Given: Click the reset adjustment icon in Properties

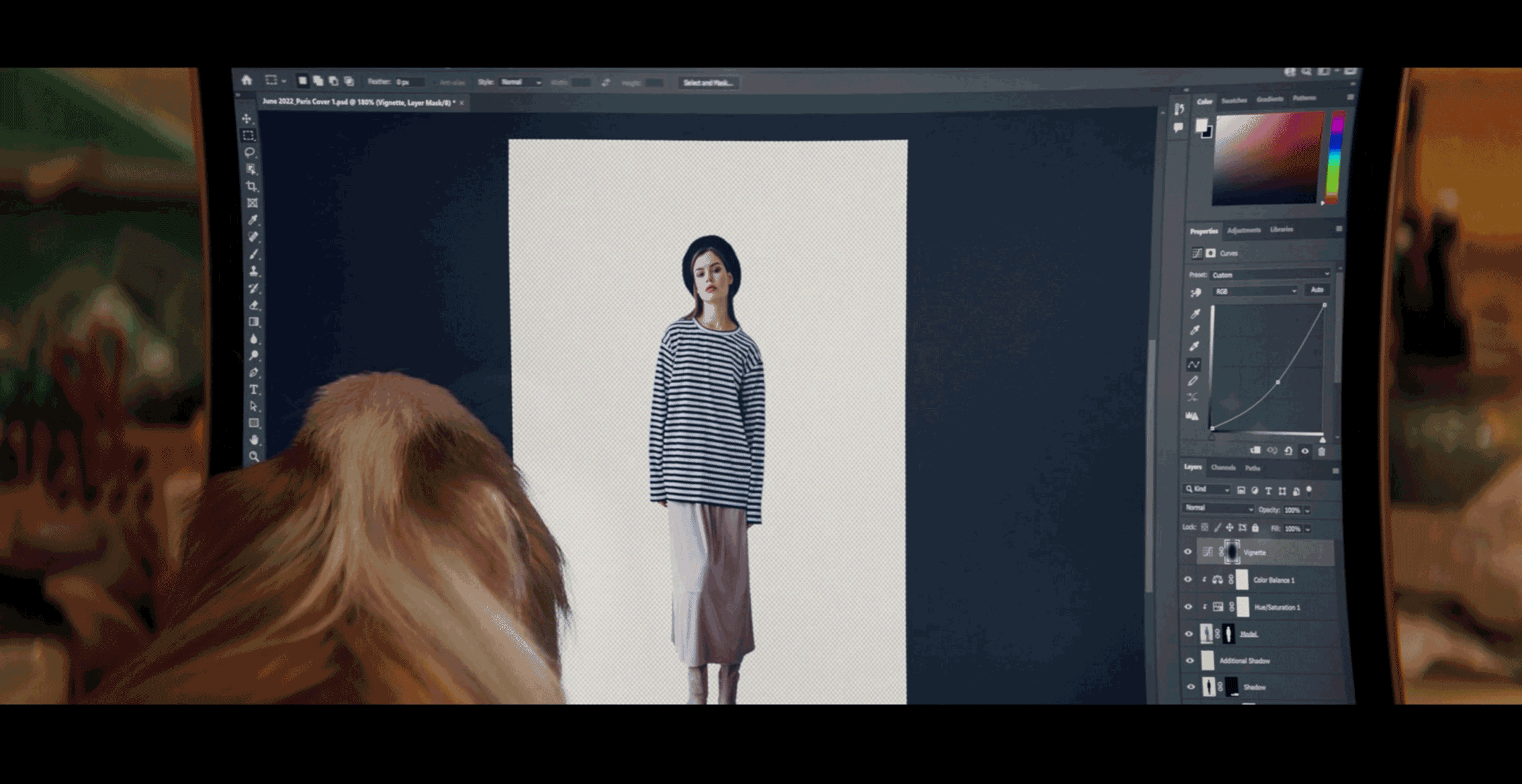Looking at the screenshot, I should click(1288, 451).
